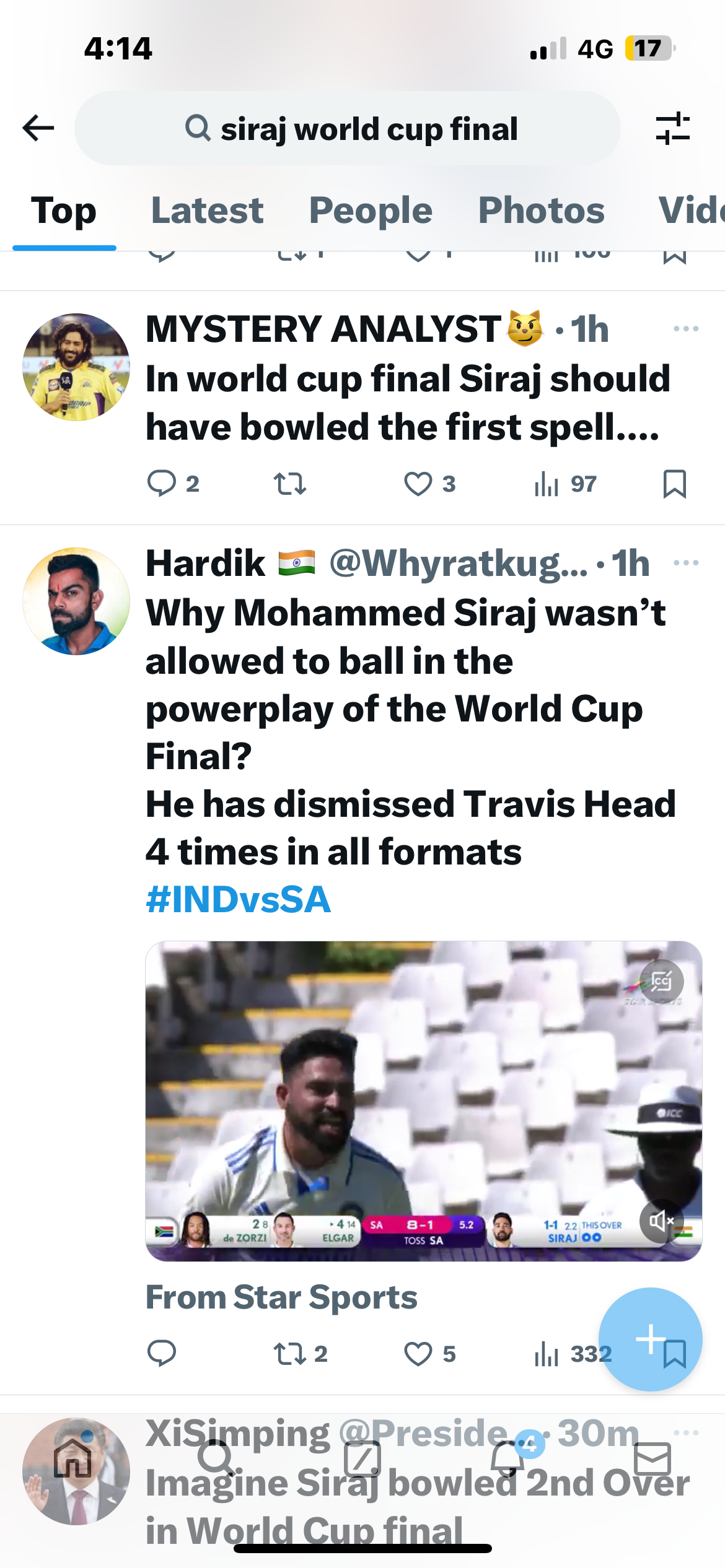
Task: Open search filter settings icon
Action: [x=672, y=128]
